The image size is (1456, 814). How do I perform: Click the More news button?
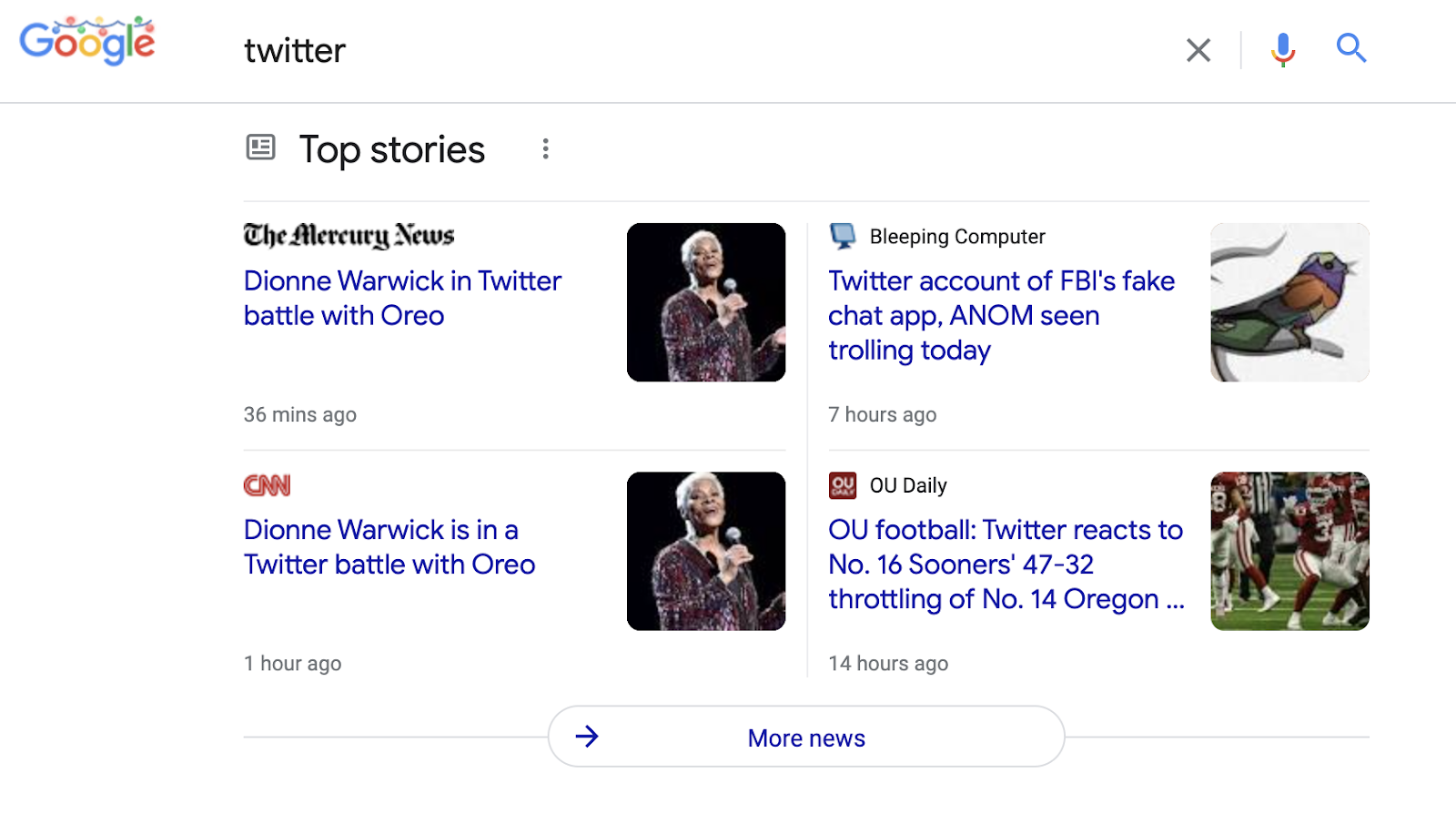point(806,738)
